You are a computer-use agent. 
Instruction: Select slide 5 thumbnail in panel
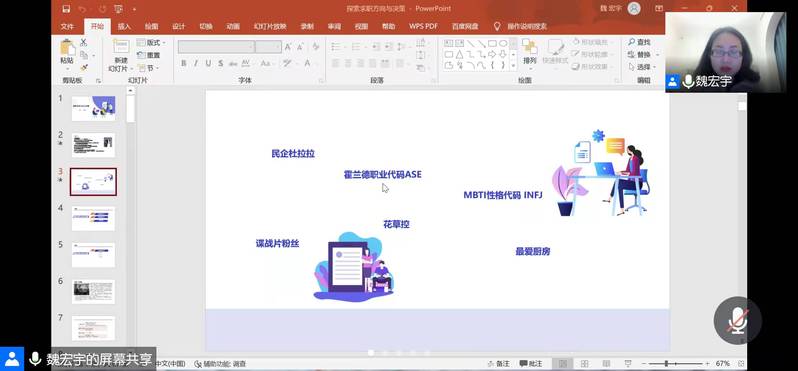click(93, 255)
